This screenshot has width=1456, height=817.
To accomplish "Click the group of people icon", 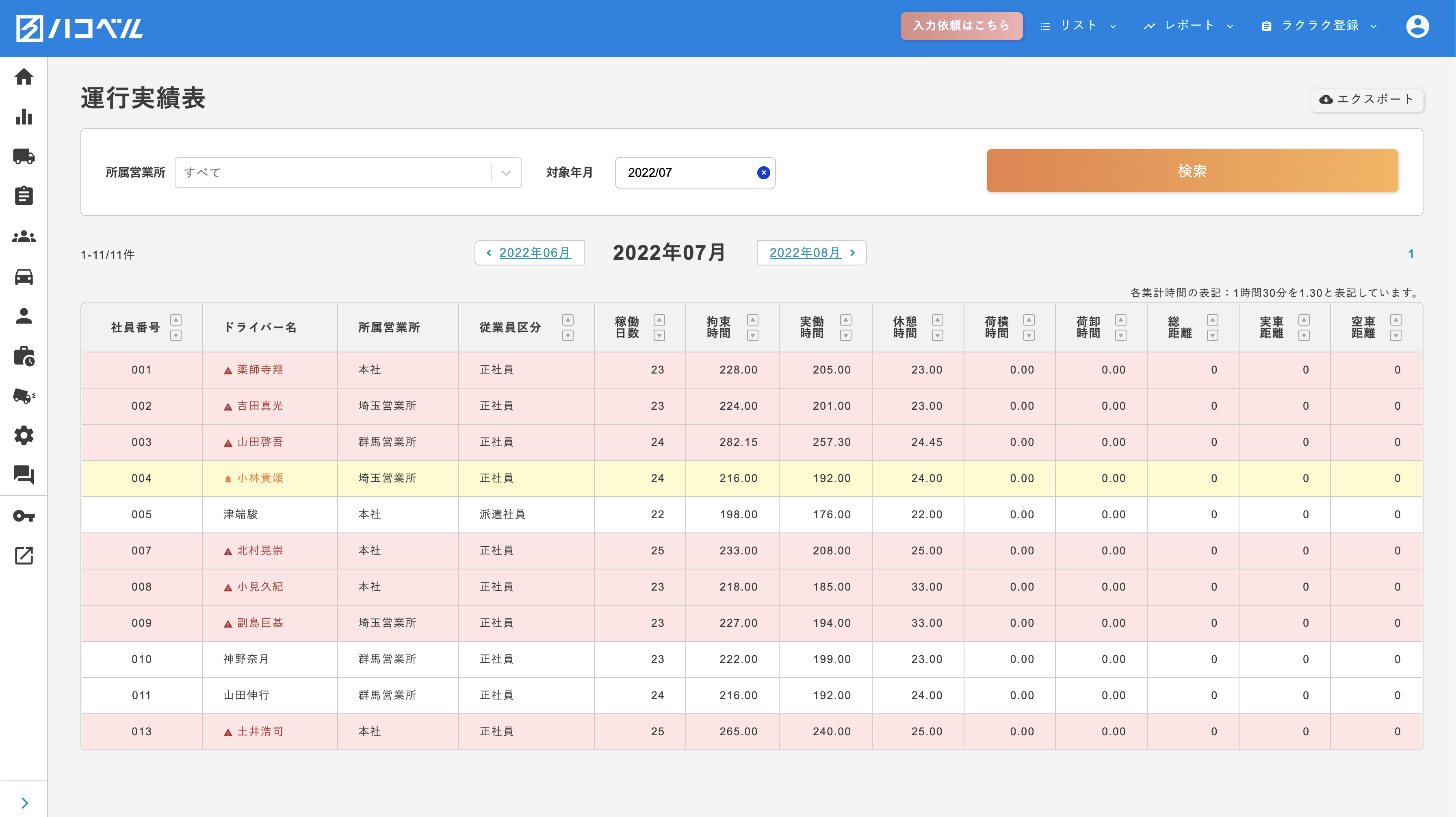I will pyautogui.click(x=24, y=236).
